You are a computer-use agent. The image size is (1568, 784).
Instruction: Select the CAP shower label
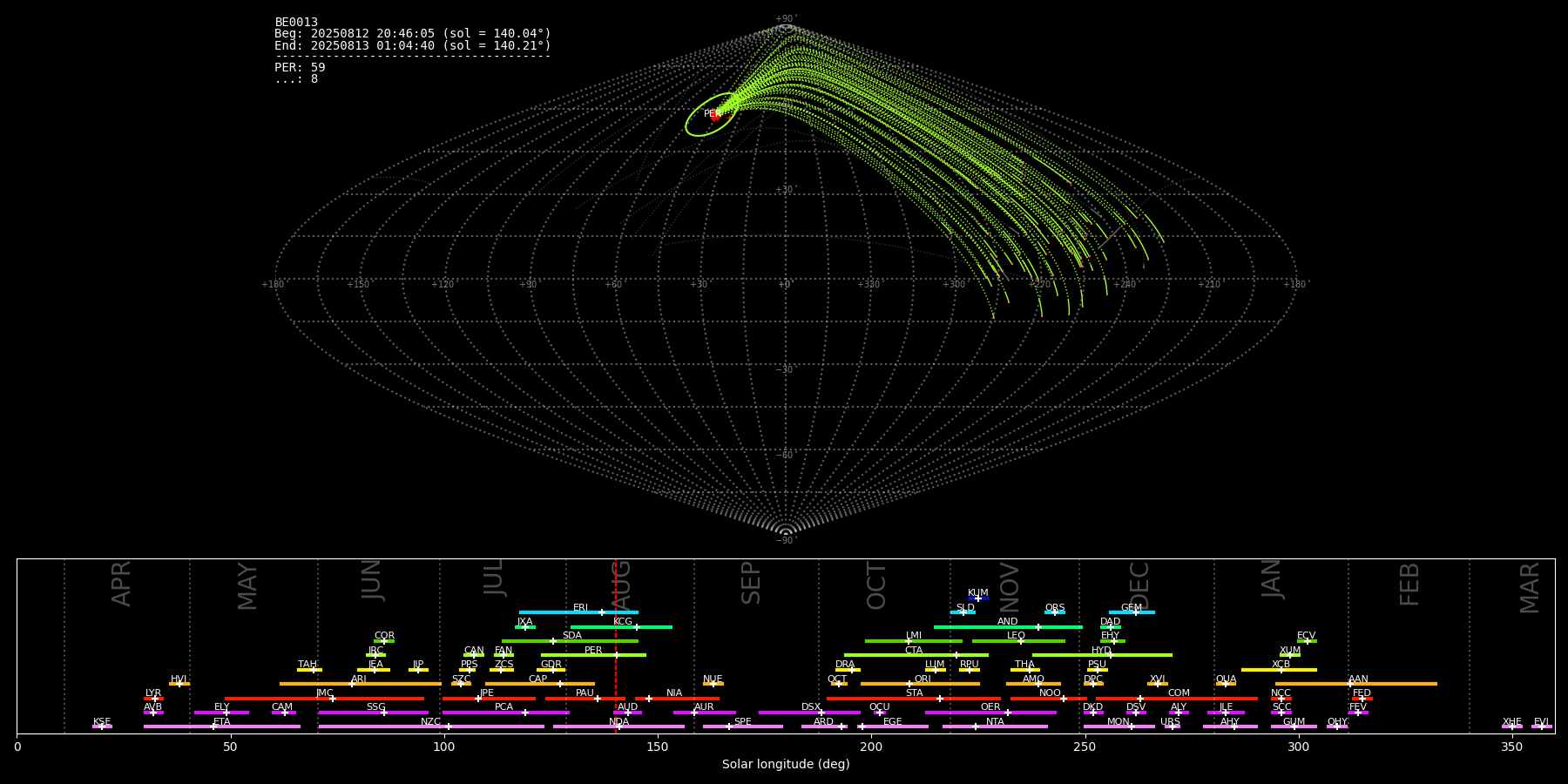pyautogui.click(x=538, y=679)
